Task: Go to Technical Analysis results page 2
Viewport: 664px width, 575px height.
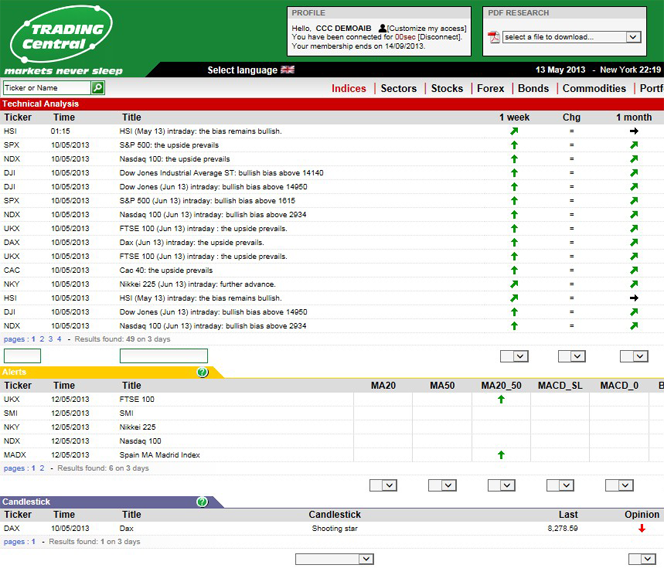Action: click(42, 339)
